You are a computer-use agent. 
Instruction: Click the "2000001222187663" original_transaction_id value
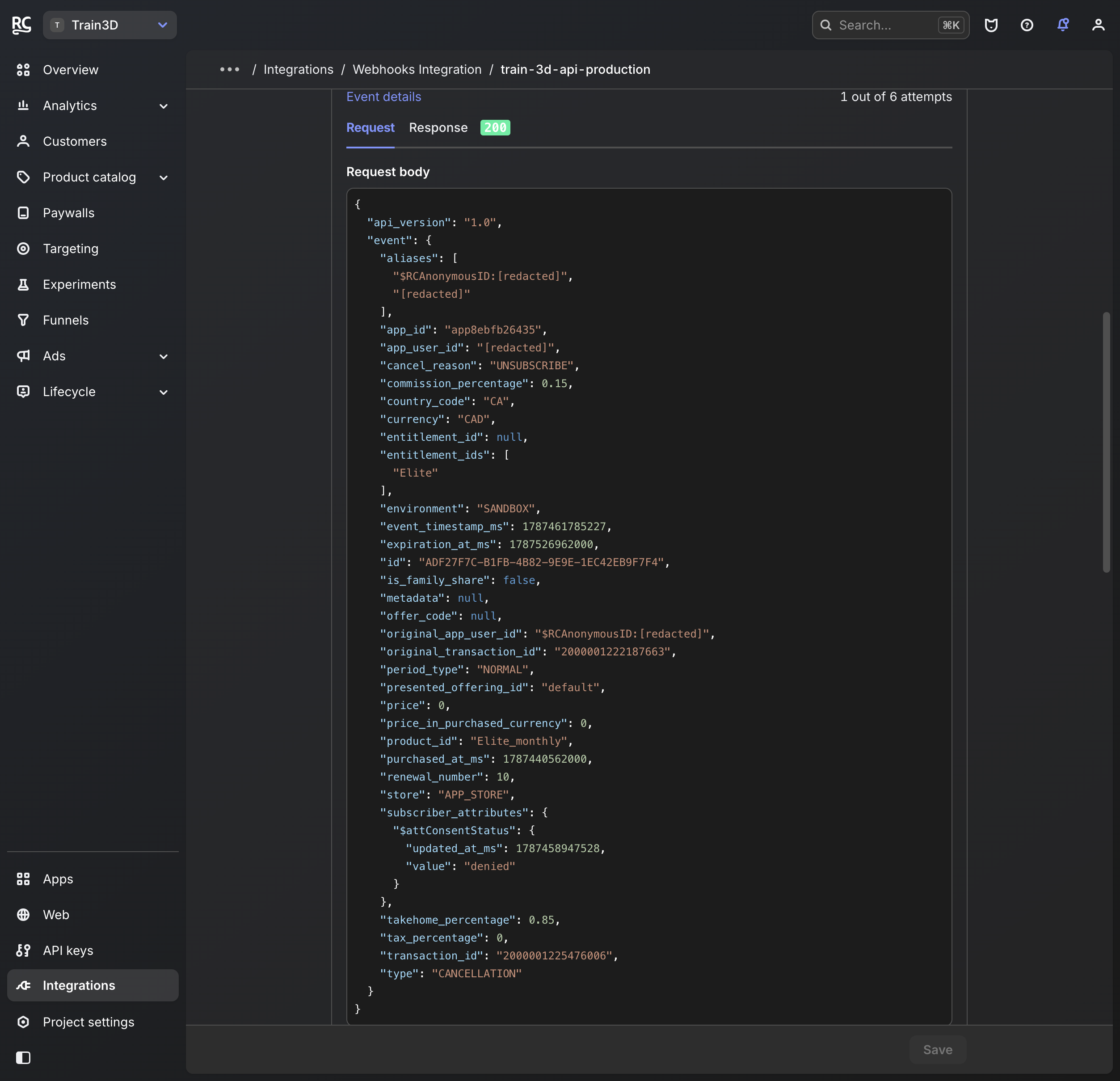tap(612, 652)
